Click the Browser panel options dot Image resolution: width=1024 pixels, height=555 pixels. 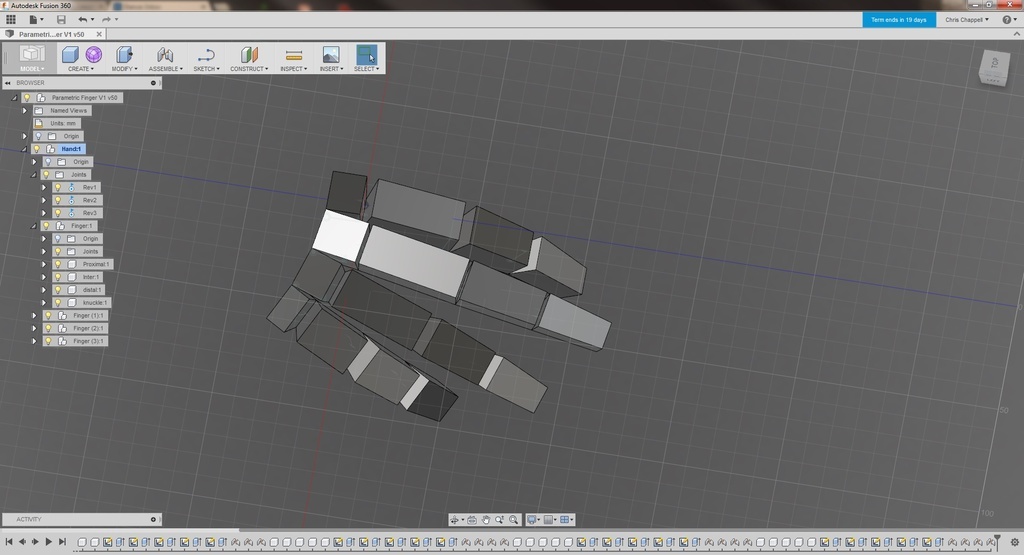tap(153, 83)
